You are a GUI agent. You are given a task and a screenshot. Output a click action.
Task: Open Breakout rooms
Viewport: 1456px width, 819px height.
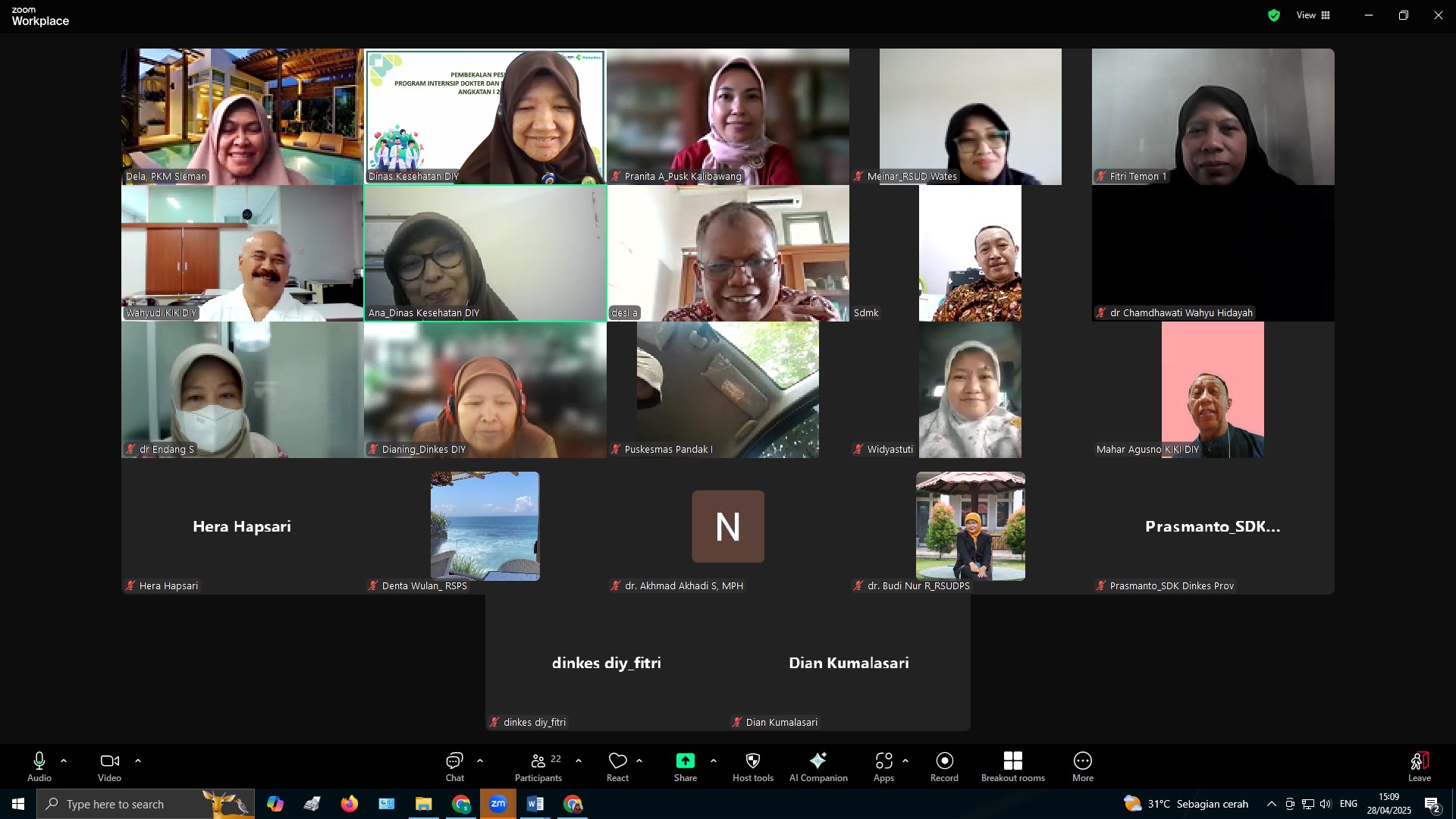(x=1013, y=767)
